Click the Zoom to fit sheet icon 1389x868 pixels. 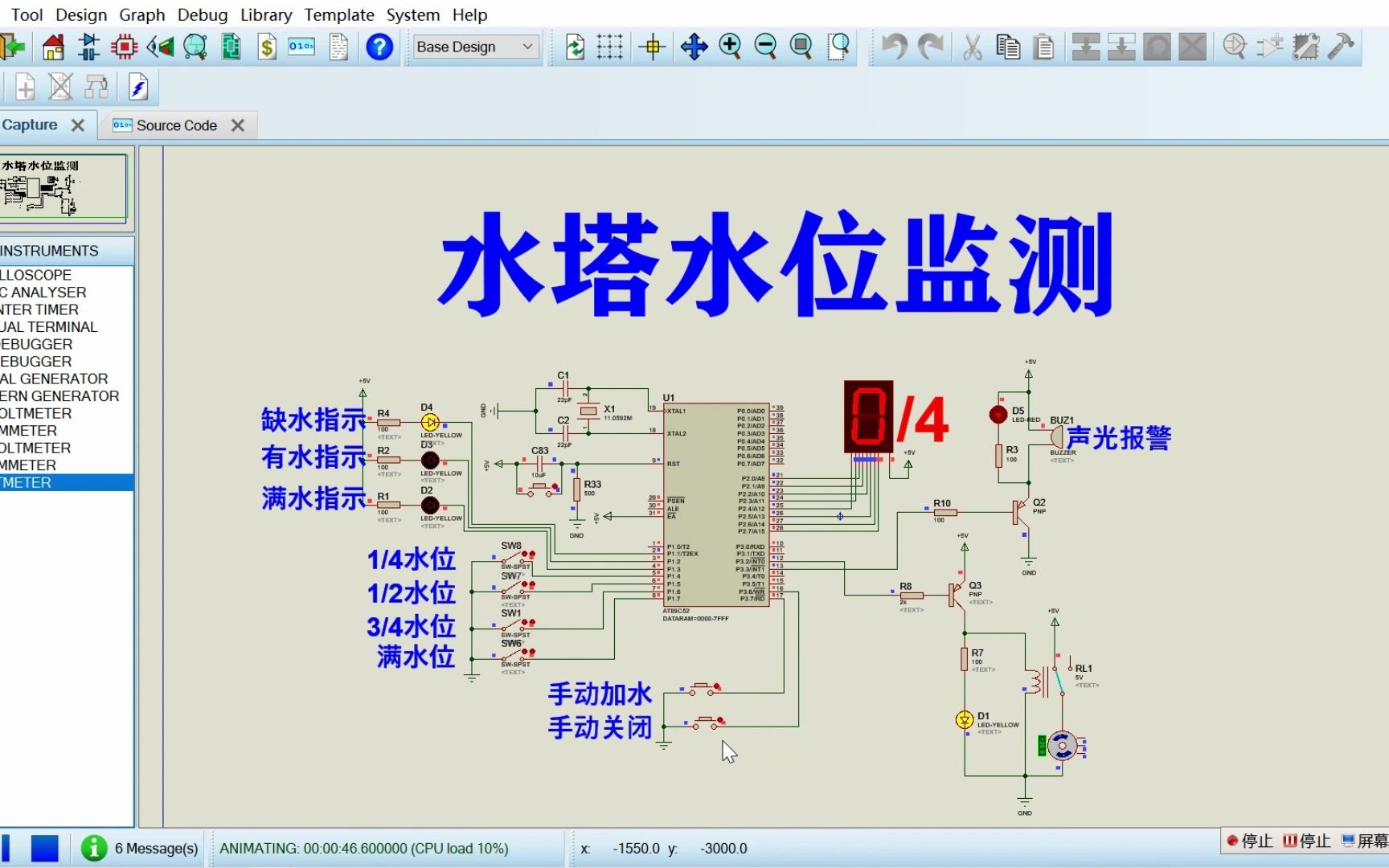pyautogui.click(x=801, y=47)
